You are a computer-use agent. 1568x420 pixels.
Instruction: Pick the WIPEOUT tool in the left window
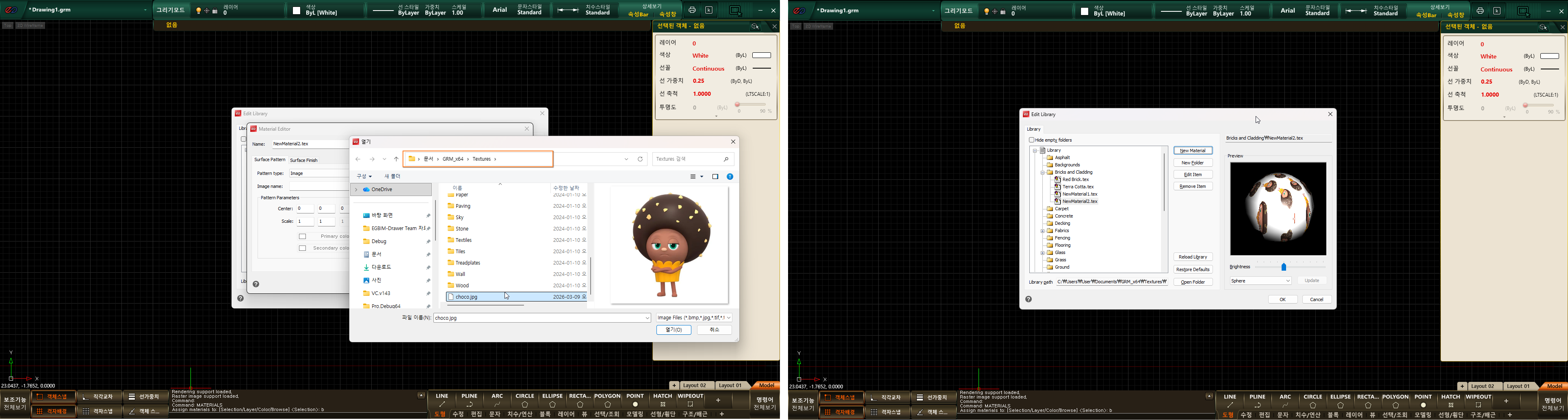point(690,400)
